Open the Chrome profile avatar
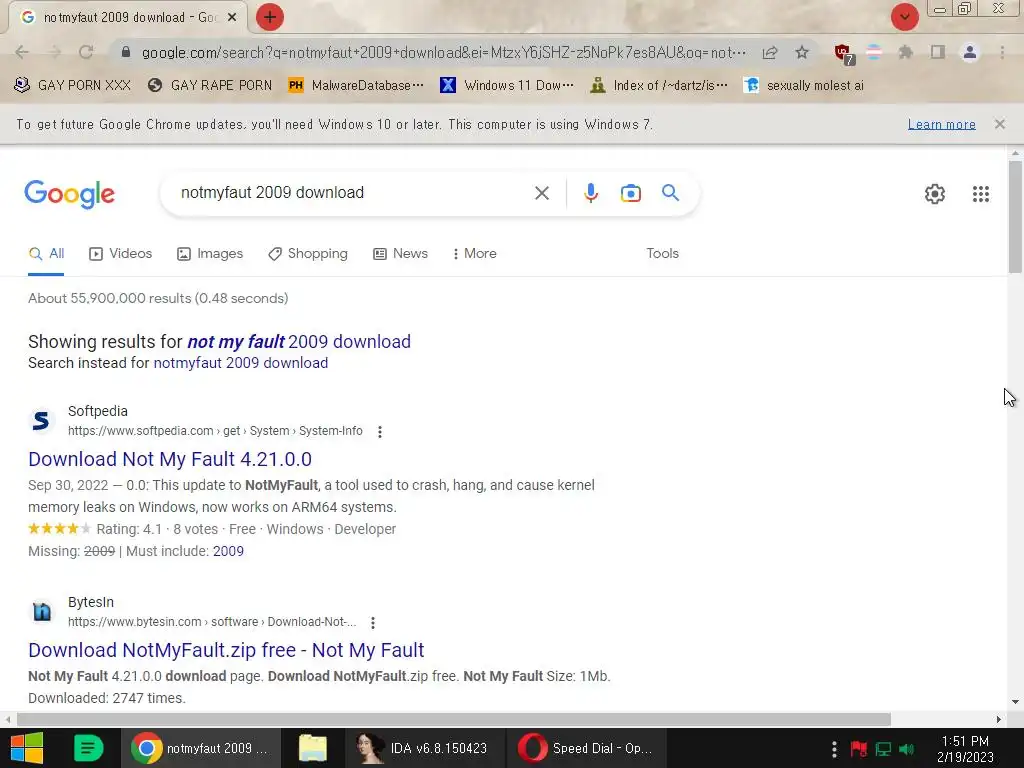 click(970, 52)
